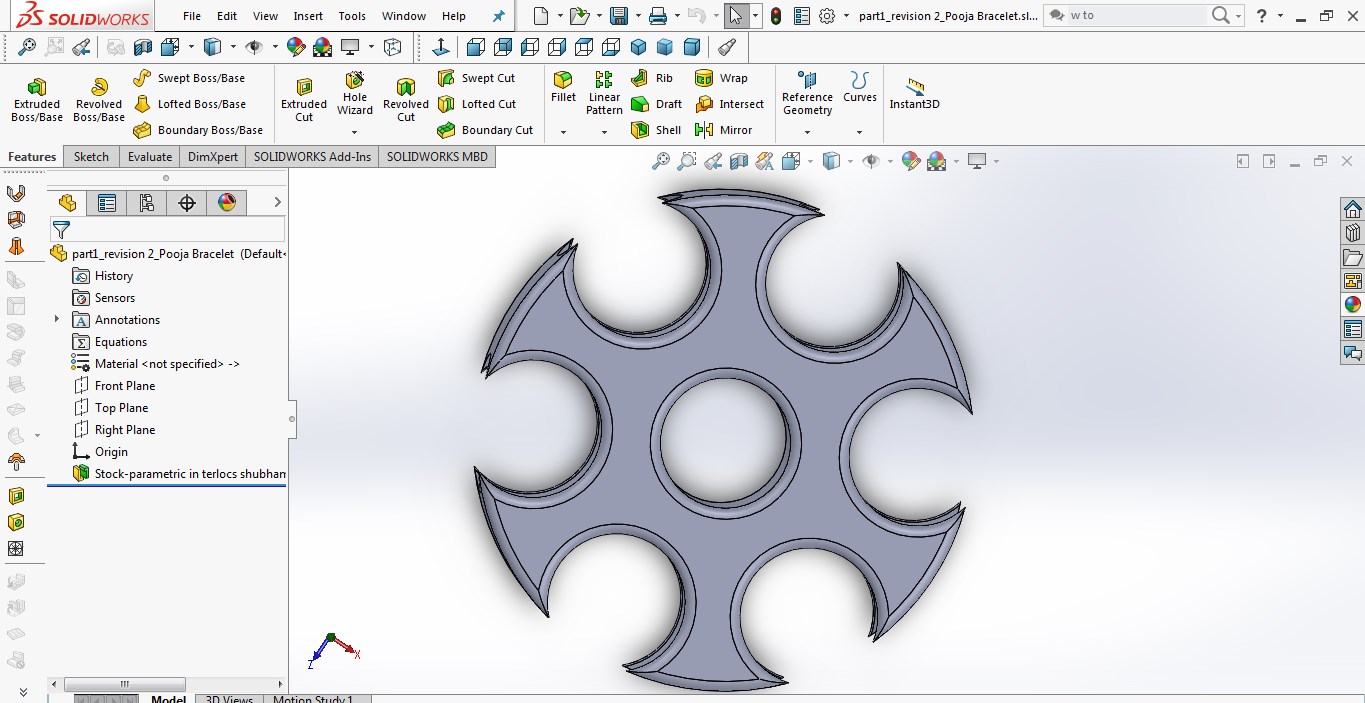
Task: Open dropdown arrow below Hole Wizard
Action: point(355,132)
